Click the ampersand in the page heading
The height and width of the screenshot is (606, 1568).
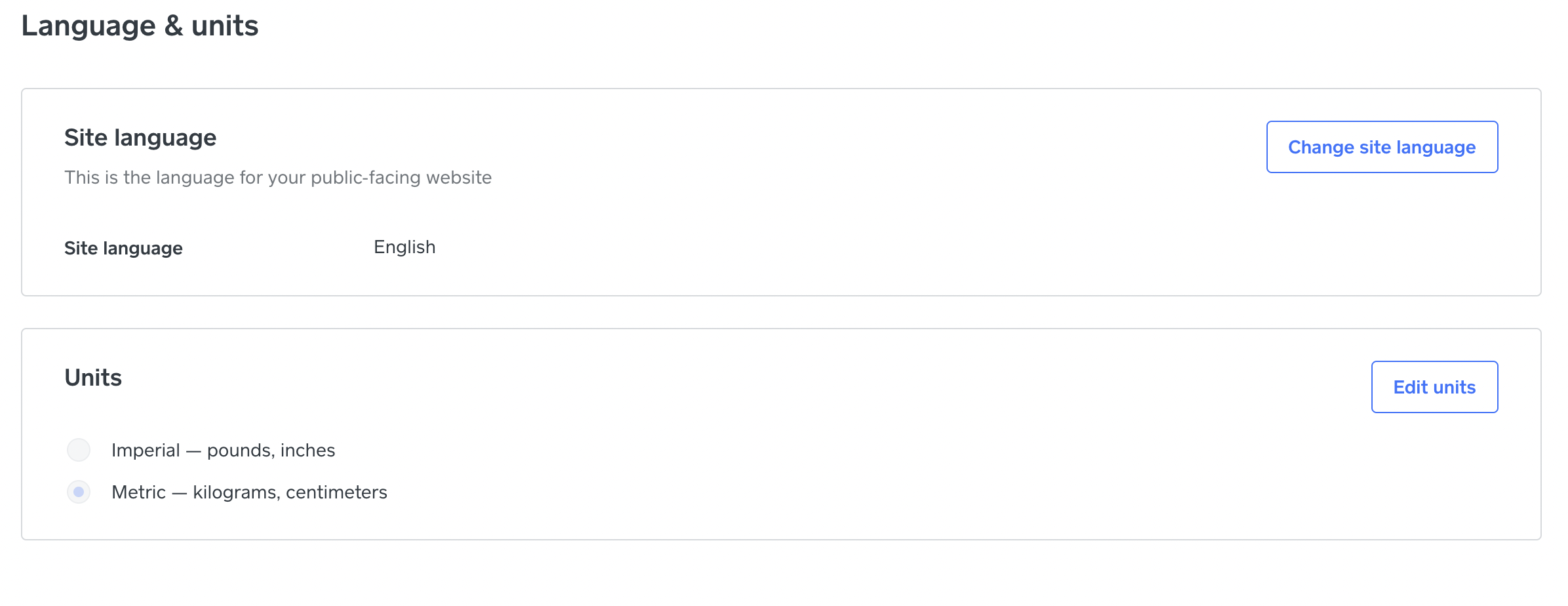click(x=174, y=26)
